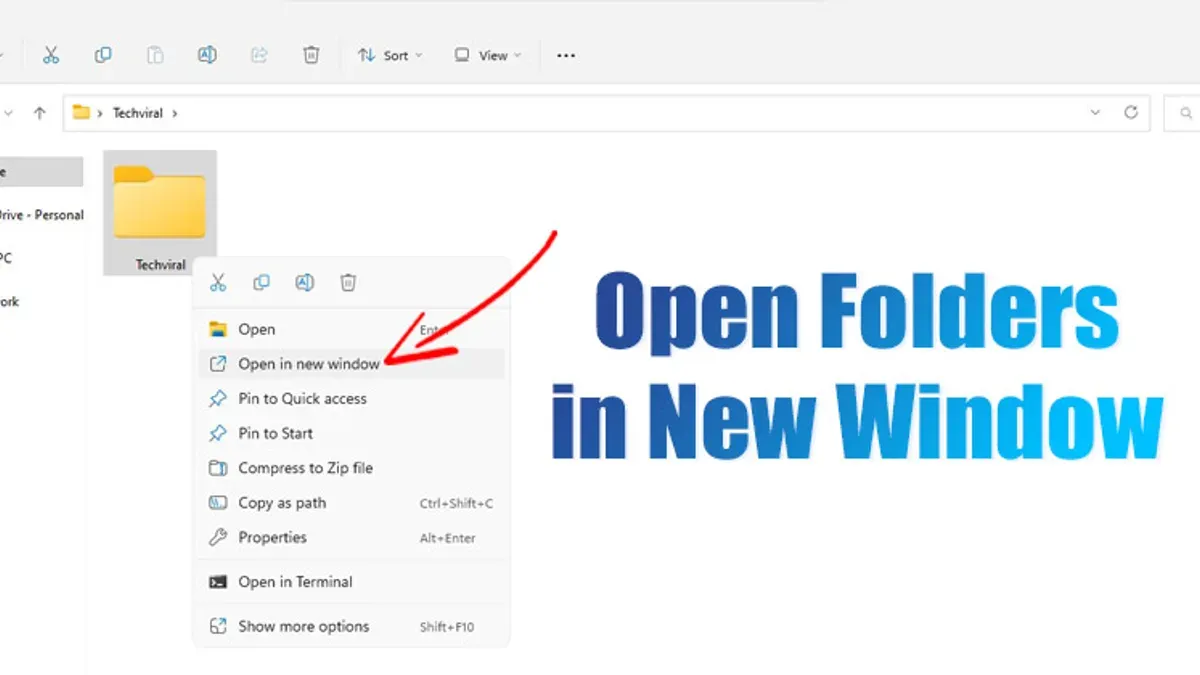Expand the address bar history dropdown
The width and height of the screenshot is (1200, 675).
coord(1096,113)
